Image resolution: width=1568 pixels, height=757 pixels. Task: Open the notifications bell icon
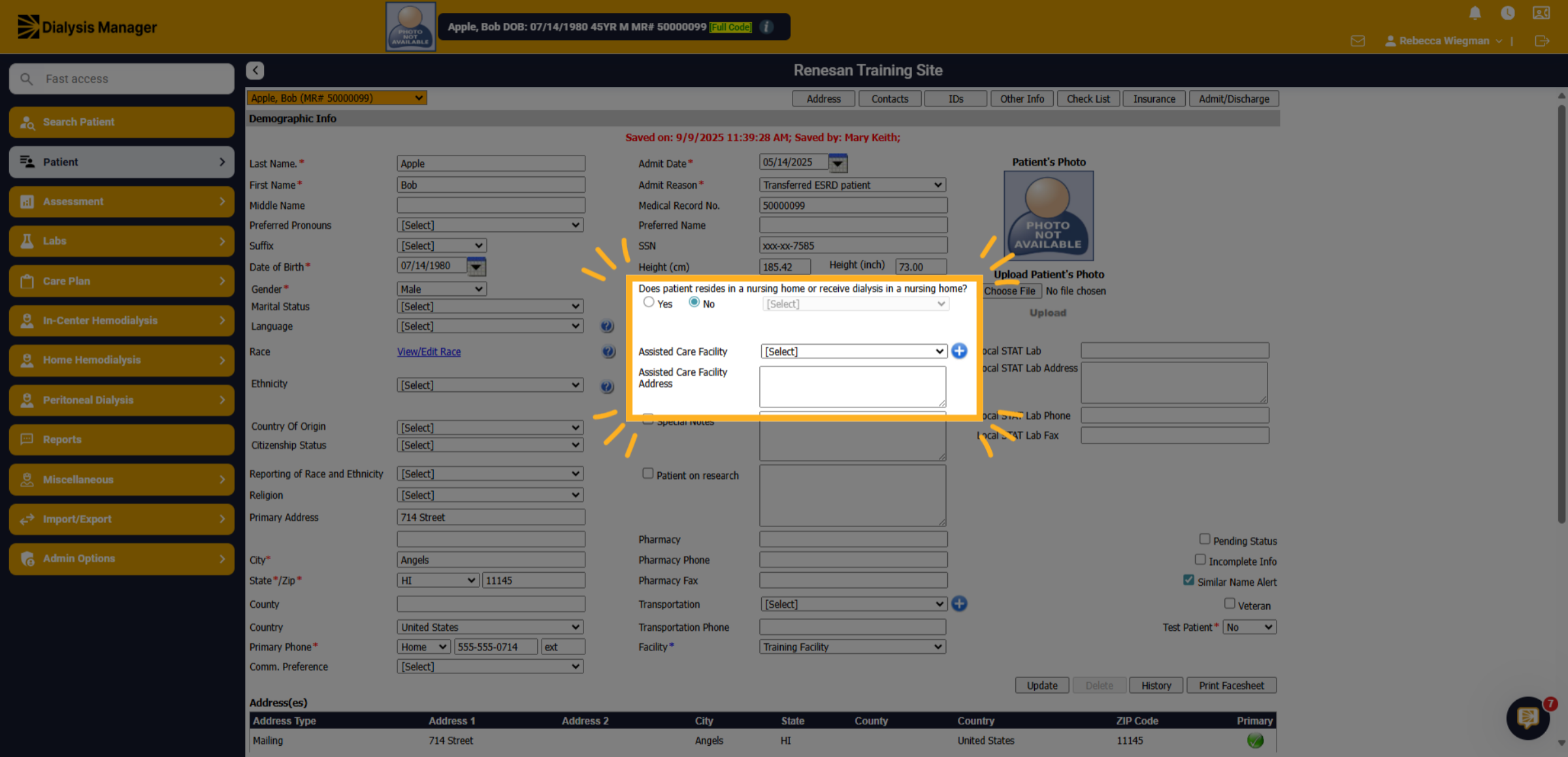coord(1475,12)
